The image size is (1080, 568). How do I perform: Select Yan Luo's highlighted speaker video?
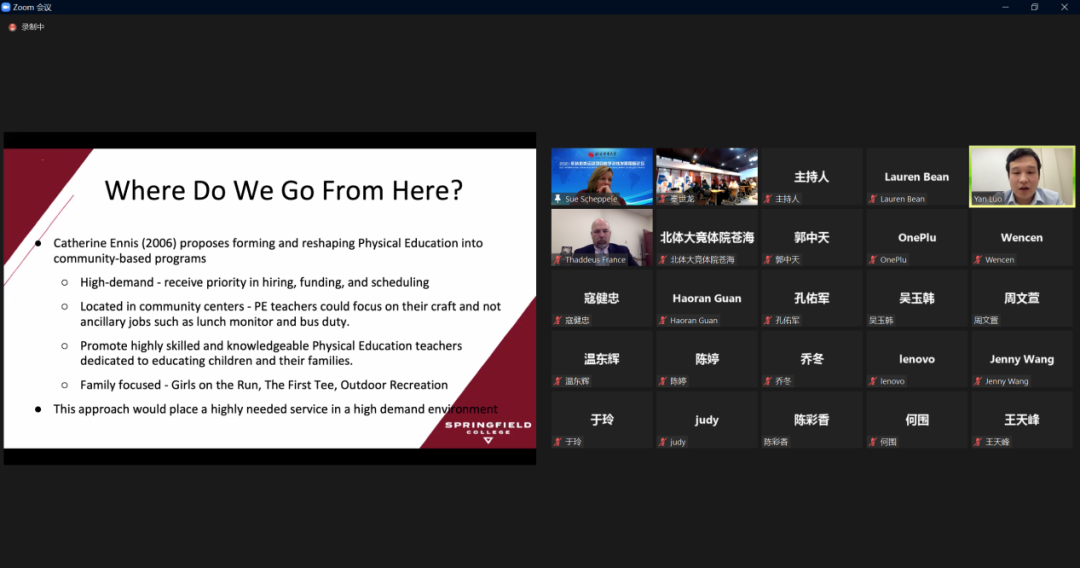click(1021, 176)
